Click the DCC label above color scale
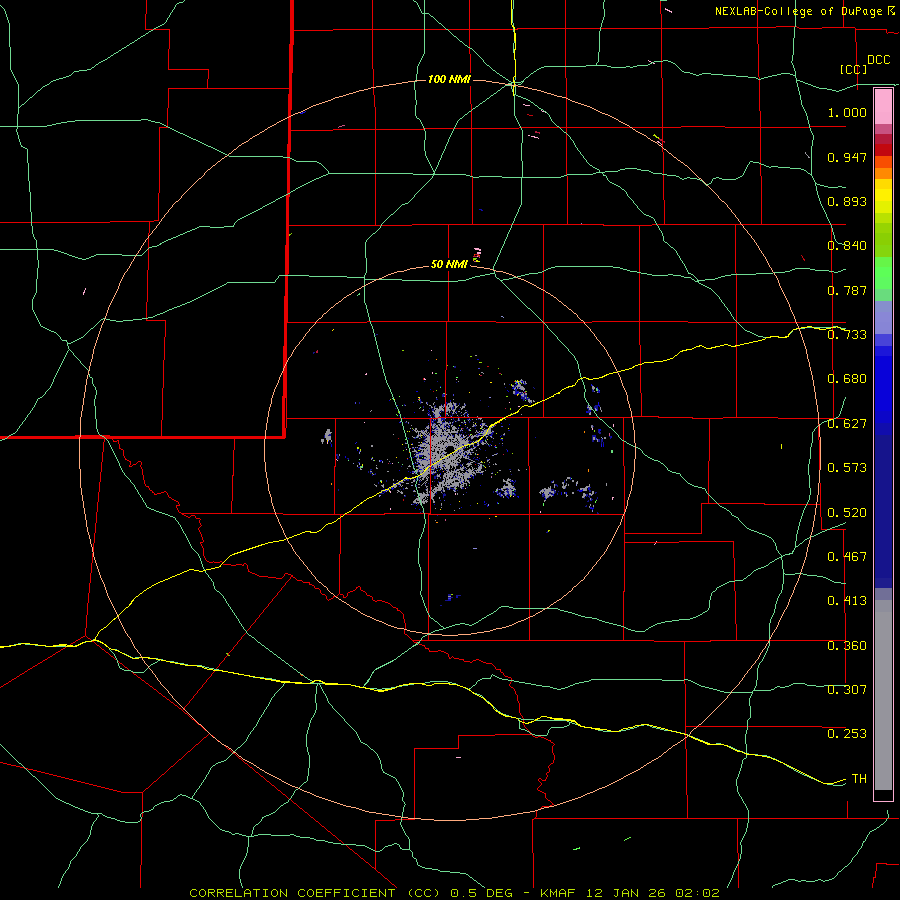 (x=878, y=60)
